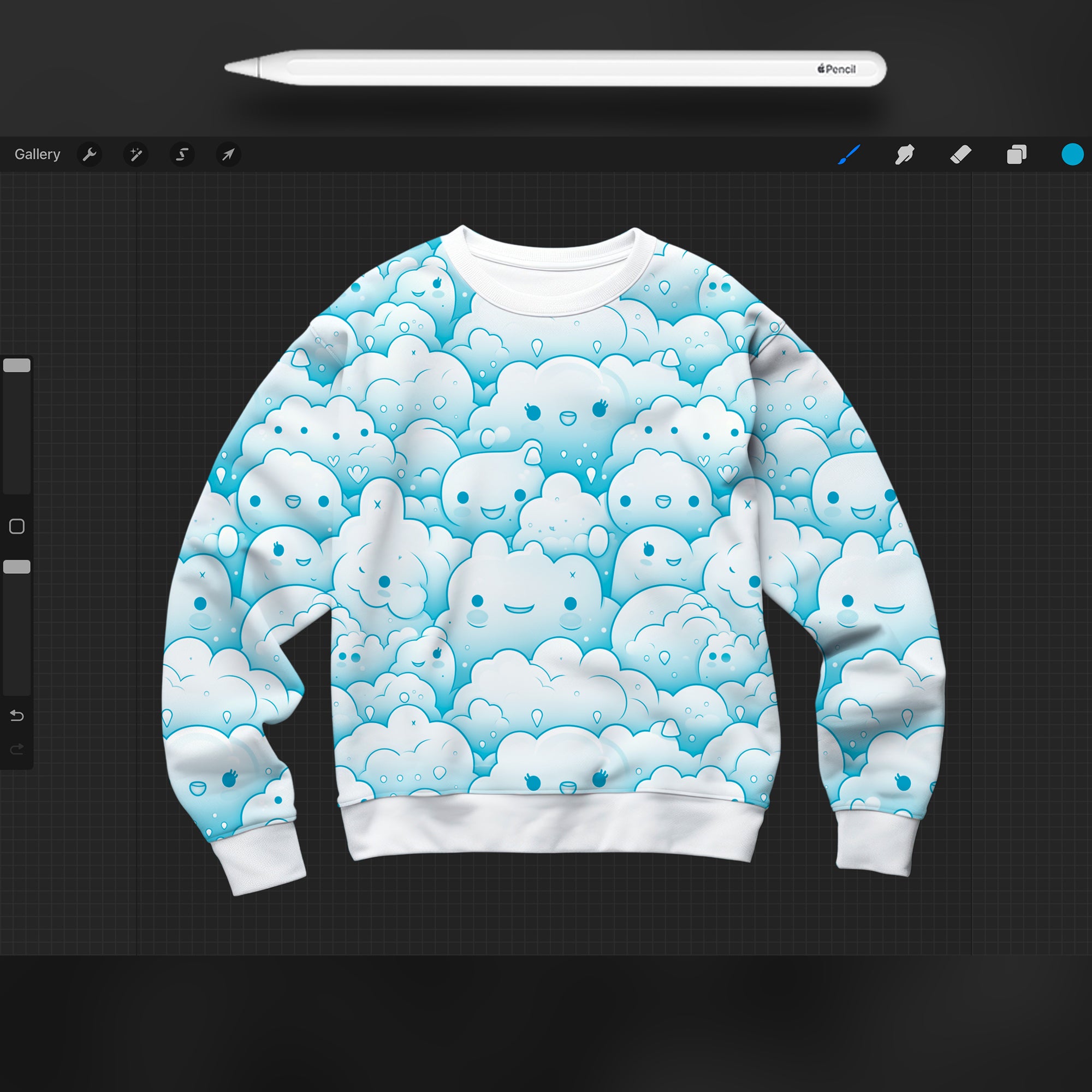The image size is (1092, 1092).
Task: Open the Actions wrench menu
Action: tap(91, 155)
